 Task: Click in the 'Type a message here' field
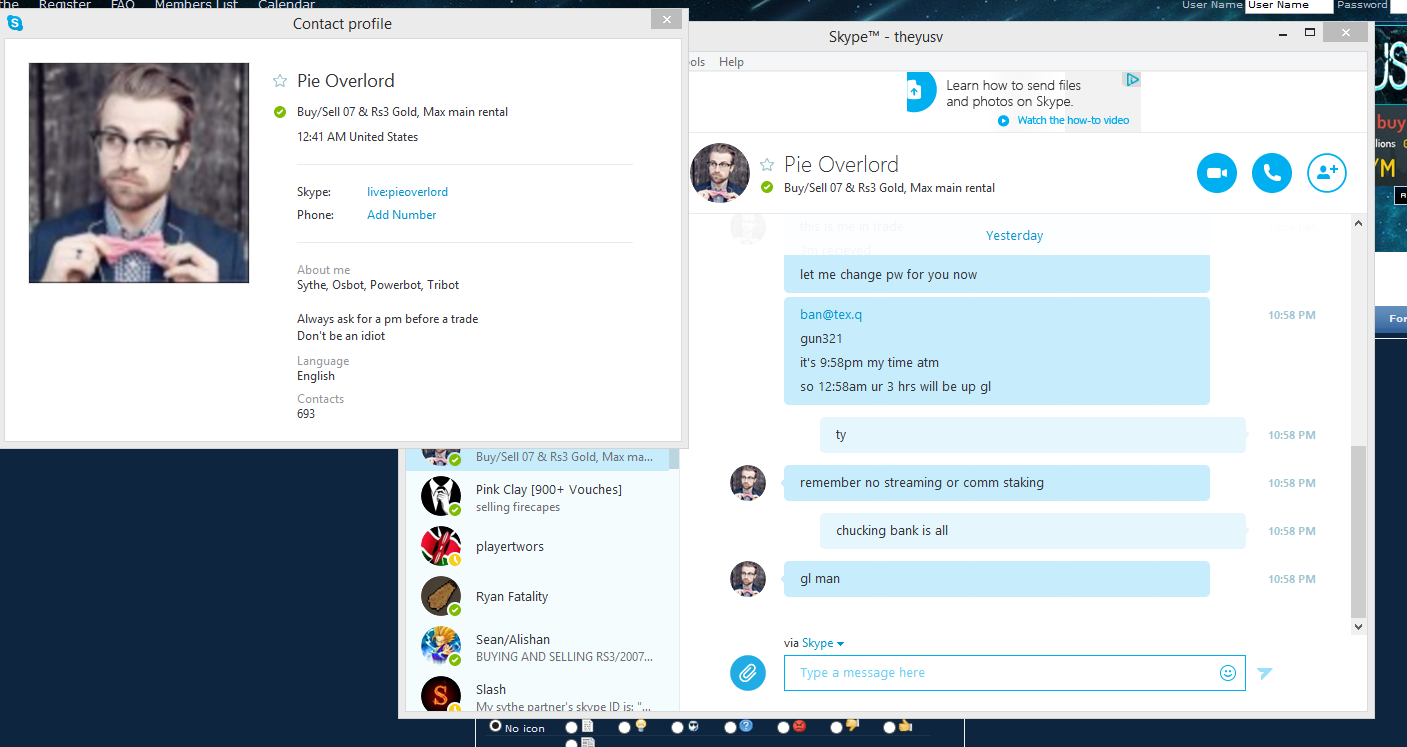point(1015,673)
